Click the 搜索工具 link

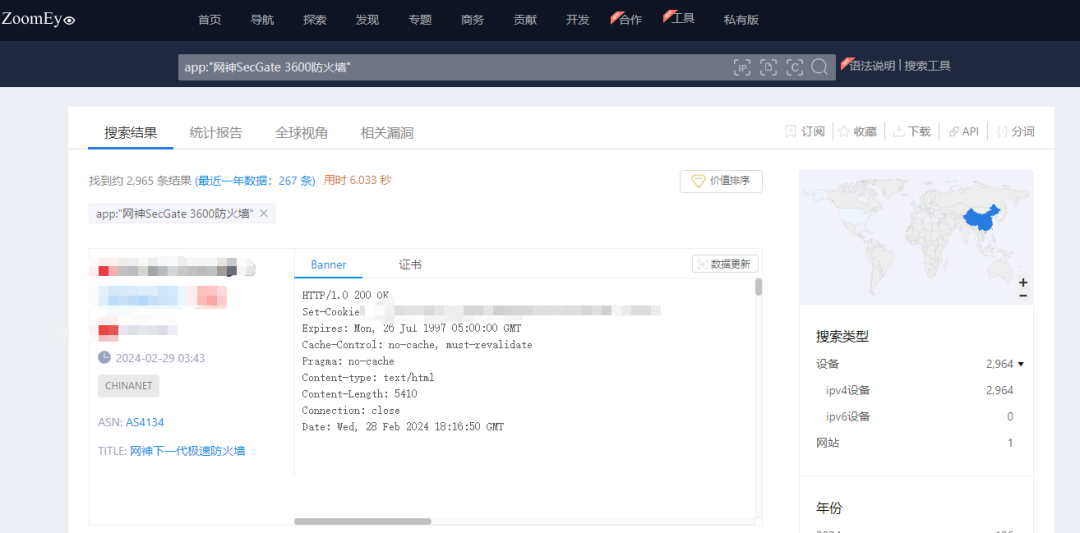coord(928,66)
